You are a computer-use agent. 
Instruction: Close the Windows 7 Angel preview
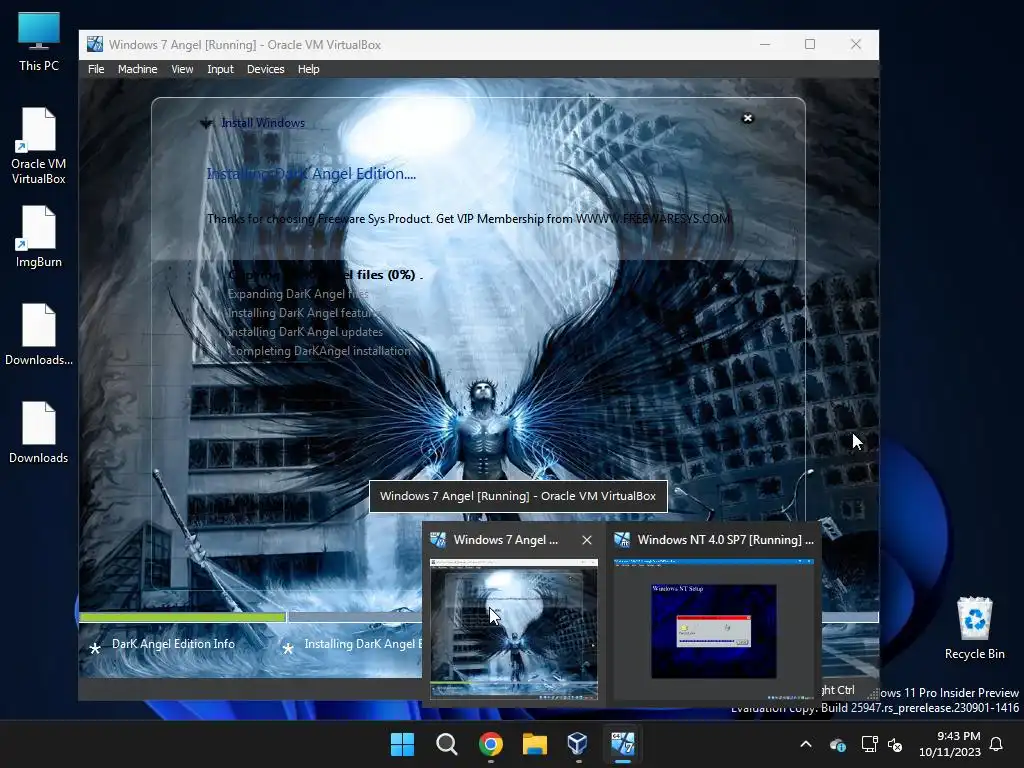coord(586,540)
